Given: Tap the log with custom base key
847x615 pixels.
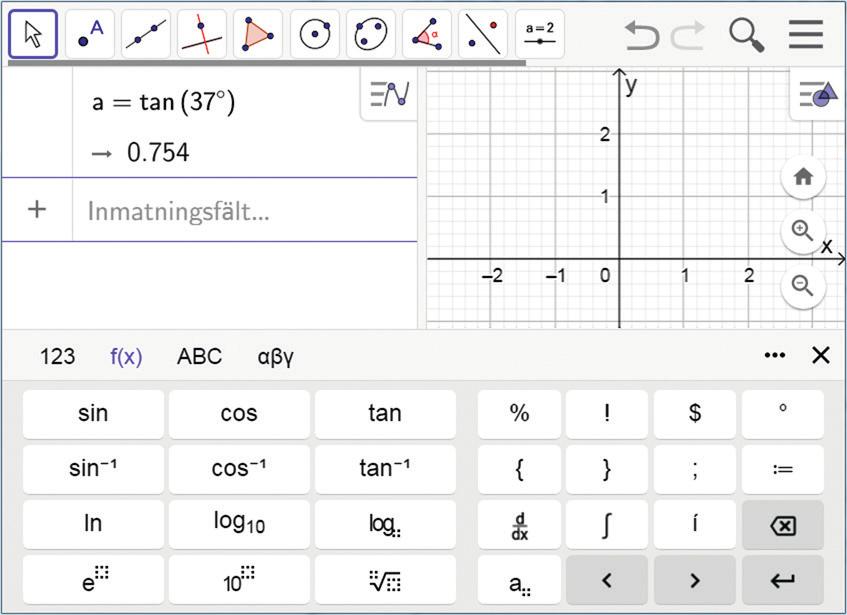Looking at the screenshot, I should pyautogui.click(x=385, y=524).
